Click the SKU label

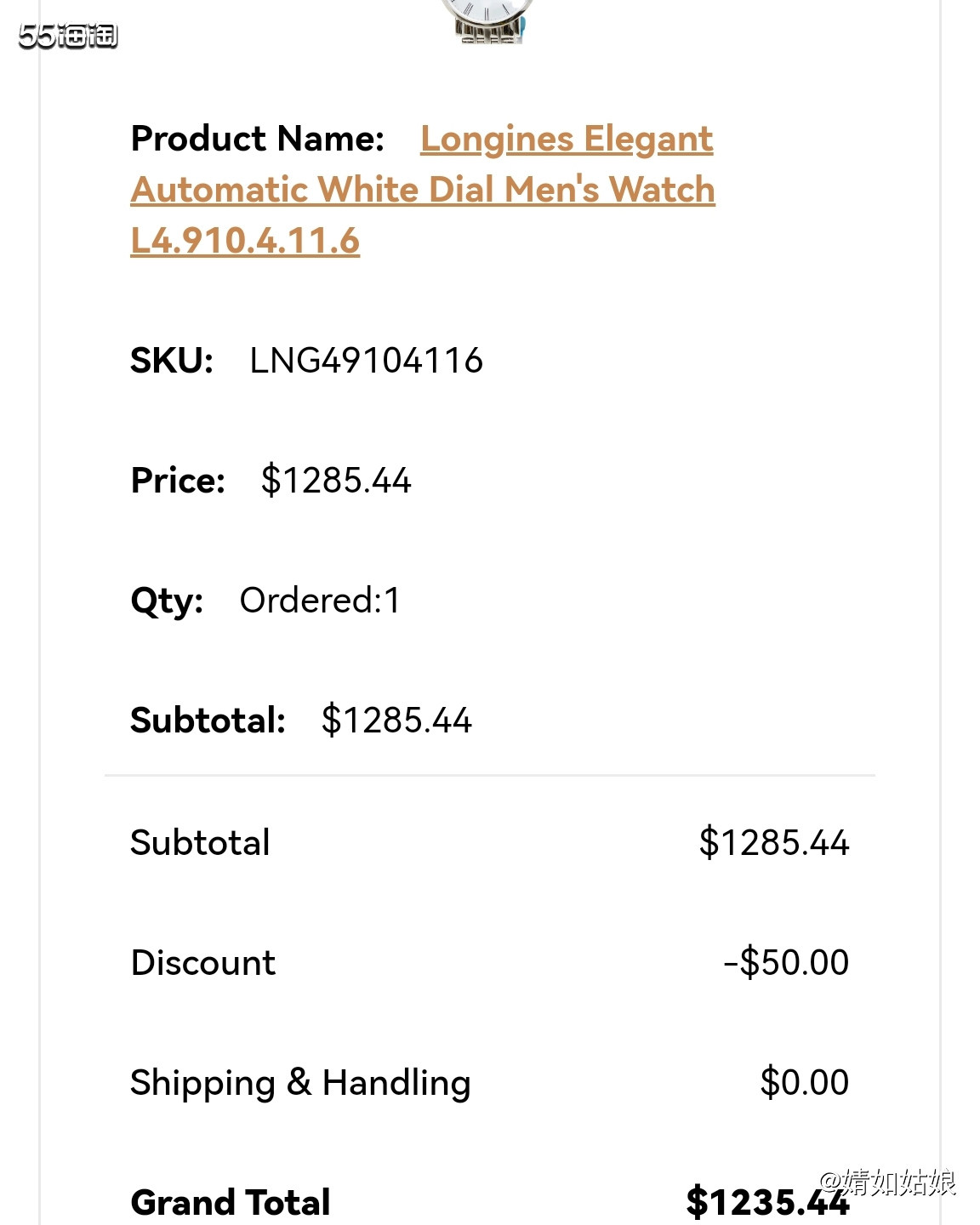[x=172, y=361]
